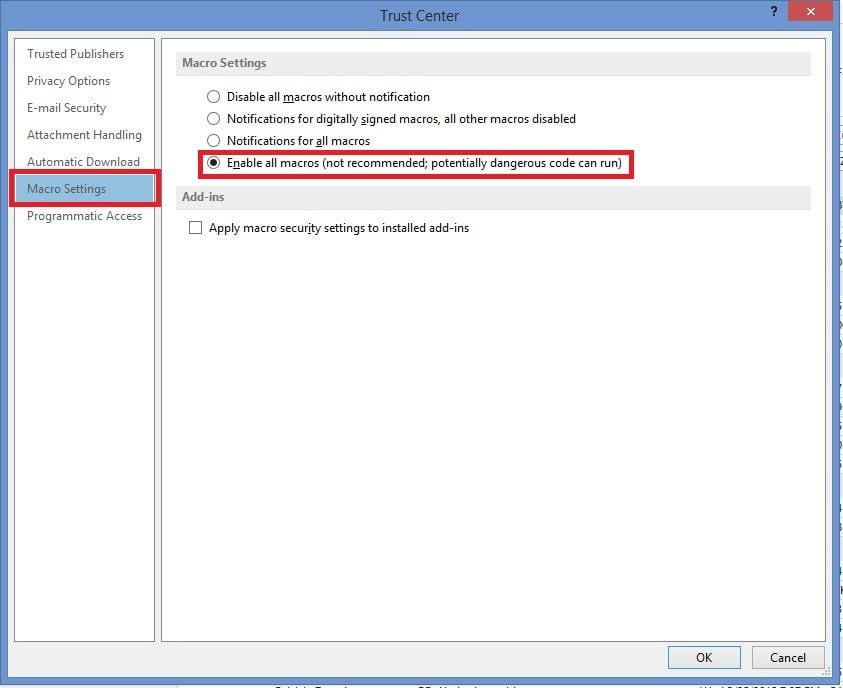The image size is (843, 688).
Task: Click the Trust Center title bar text
Action: [x=419, y=16]
